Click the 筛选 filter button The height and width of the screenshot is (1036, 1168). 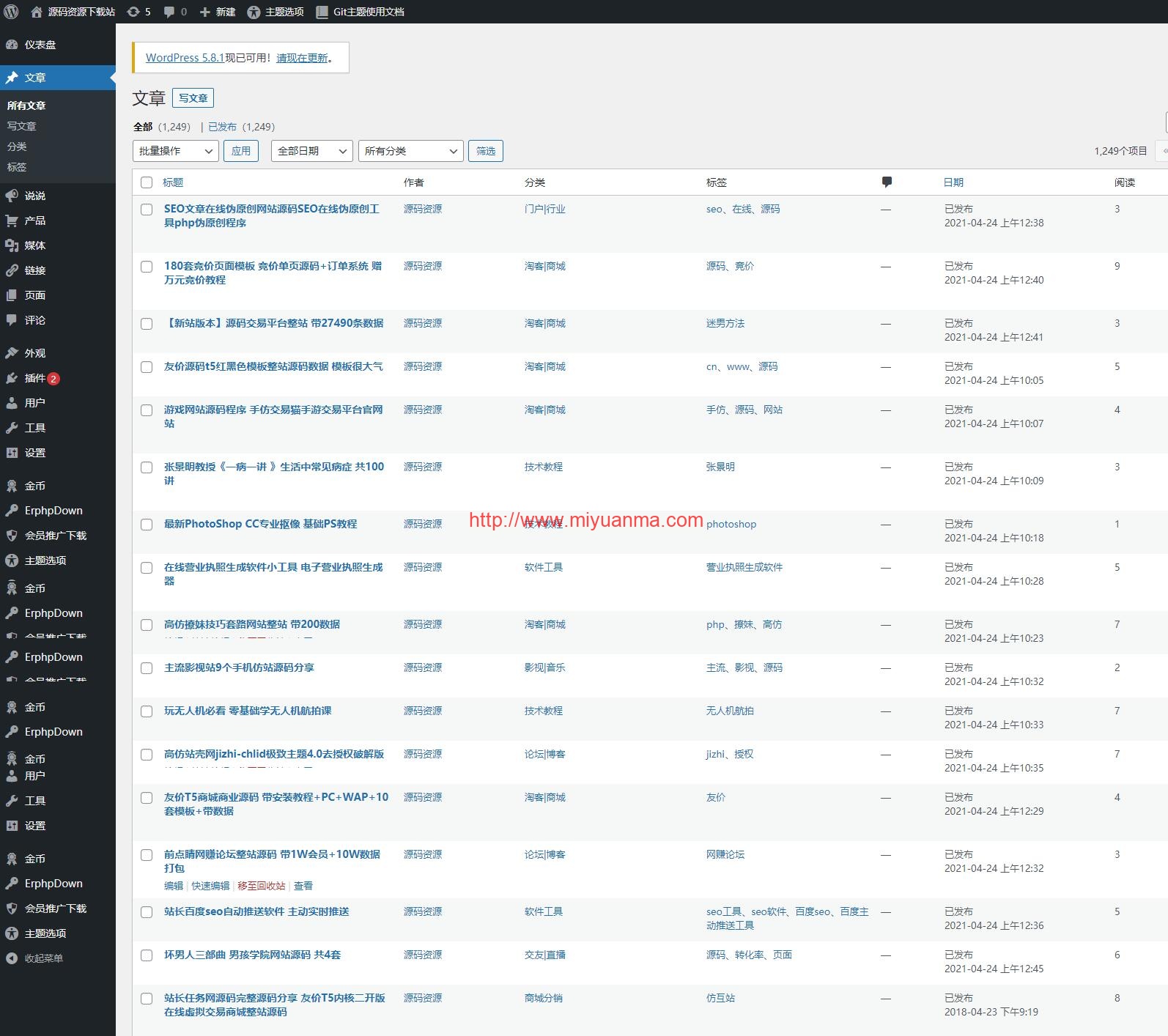(x=486, y=151)
